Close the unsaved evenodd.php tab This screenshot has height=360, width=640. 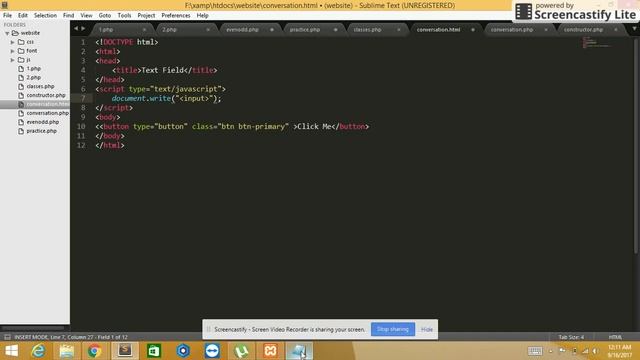point(272,30)
